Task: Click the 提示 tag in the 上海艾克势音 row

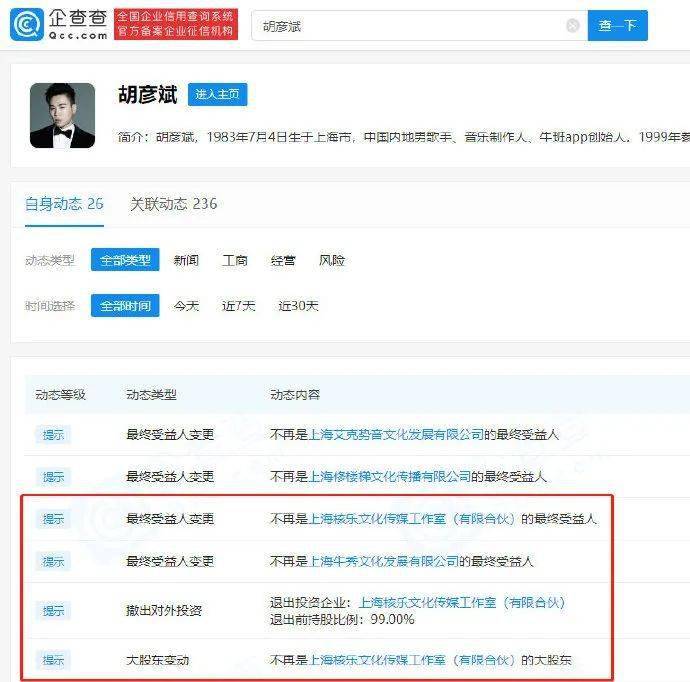Action: [53, 435]
